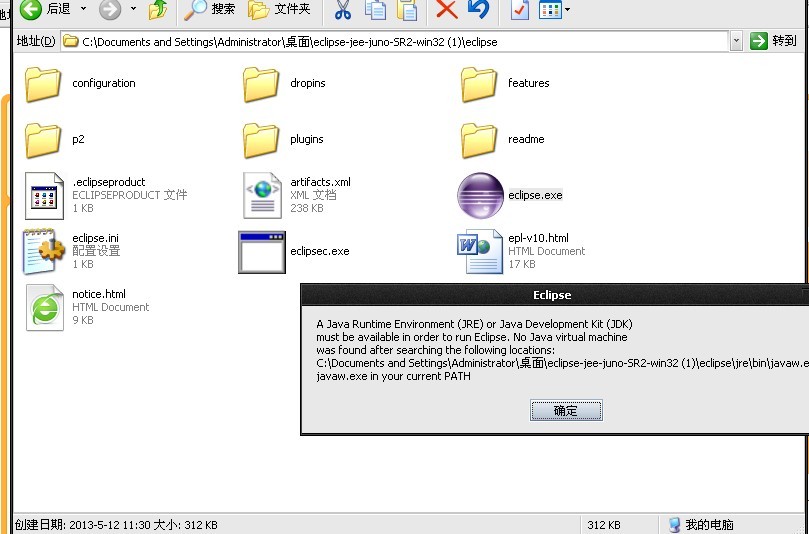Open the forward history dropdown arrow
This screenshot has width=809, height=534.
pyautogui.click(x=134, y=9)
